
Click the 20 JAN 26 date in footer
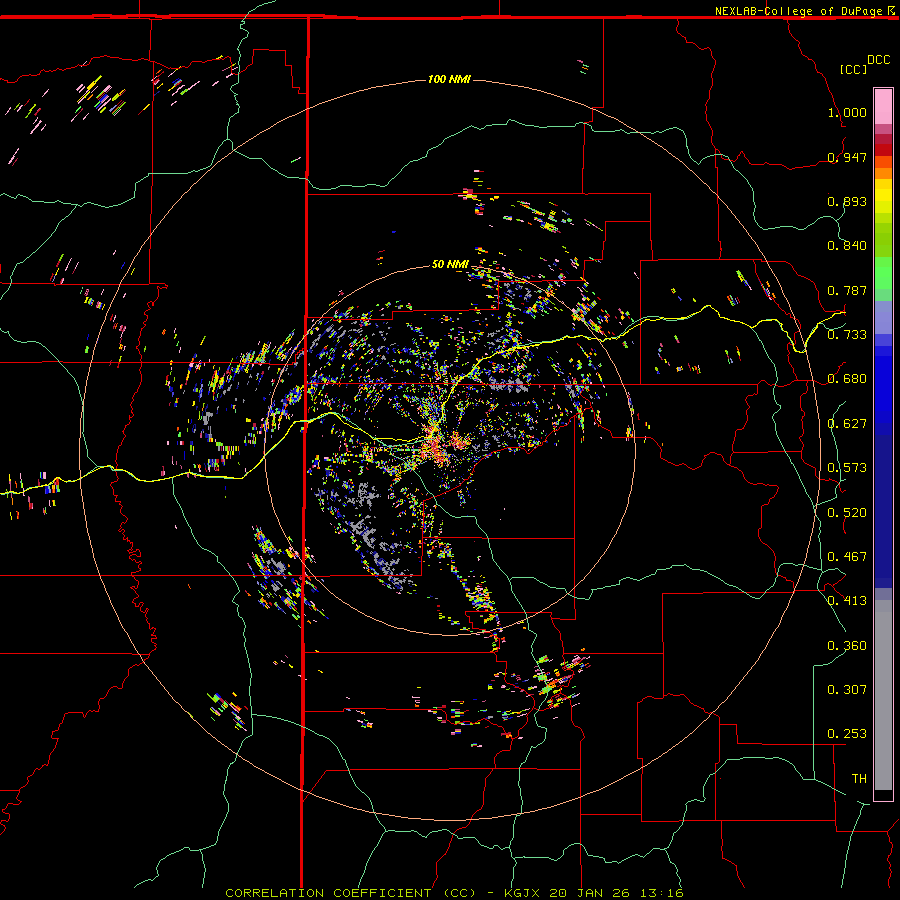click(589, 893)
